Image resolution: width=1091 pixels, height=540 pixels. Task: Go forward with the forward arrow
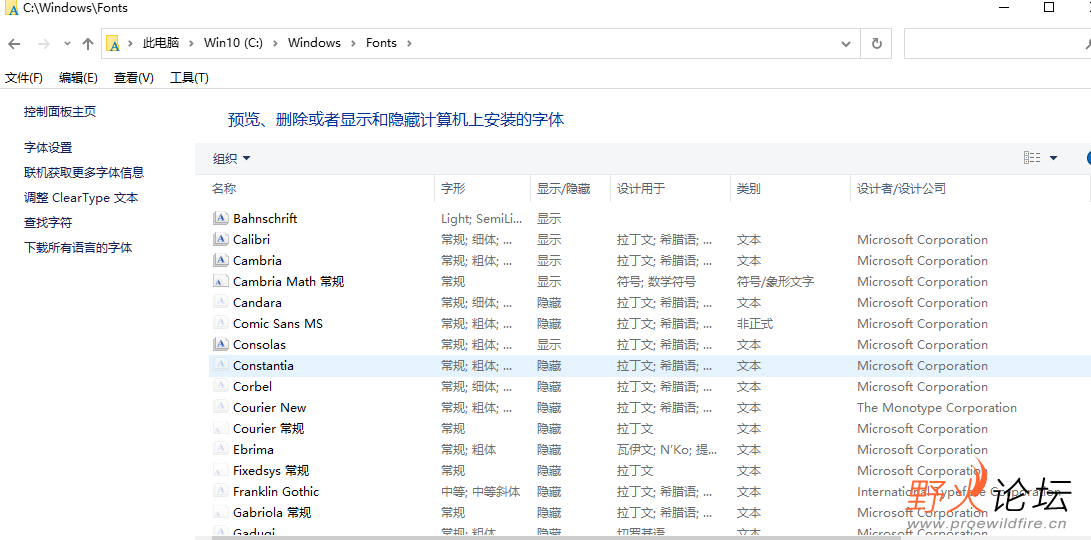pyautogui.click(x=43, y=44)
